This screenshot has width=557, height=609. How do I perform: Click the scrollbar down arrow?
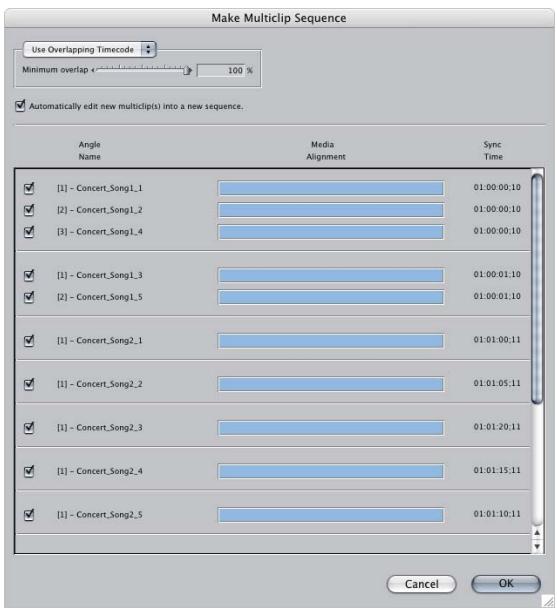point(537,546)
